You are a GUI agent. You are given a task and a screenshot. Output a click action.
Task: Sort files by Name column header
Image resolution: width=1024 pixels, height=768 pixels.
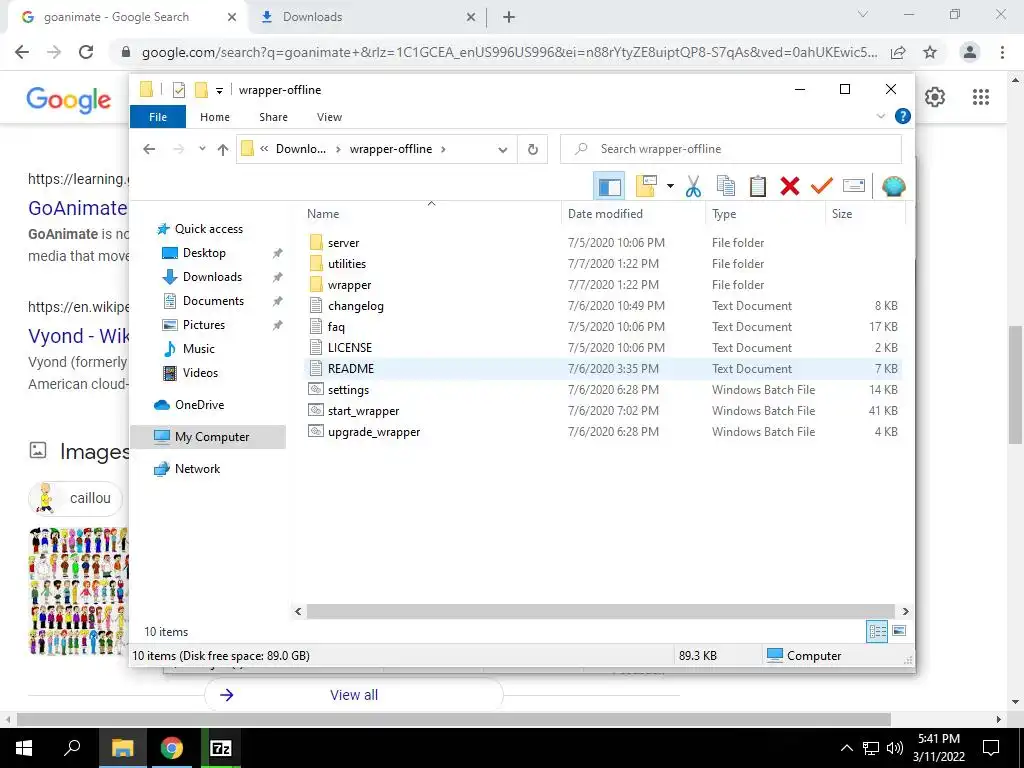[x=431, y=214]
